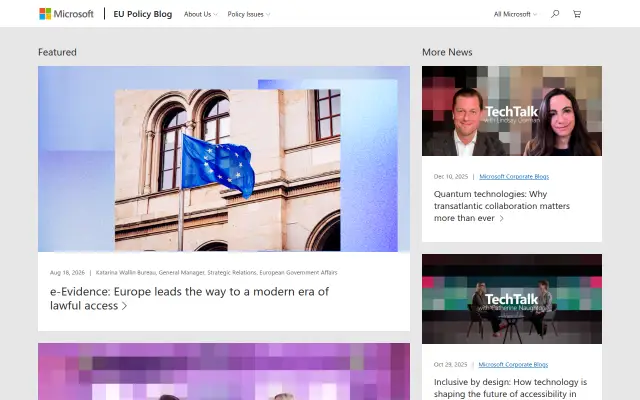Open the Inclusive by design TechTalk thumbnail
This screenshot has width=640, height=400.
pos(511,299)
